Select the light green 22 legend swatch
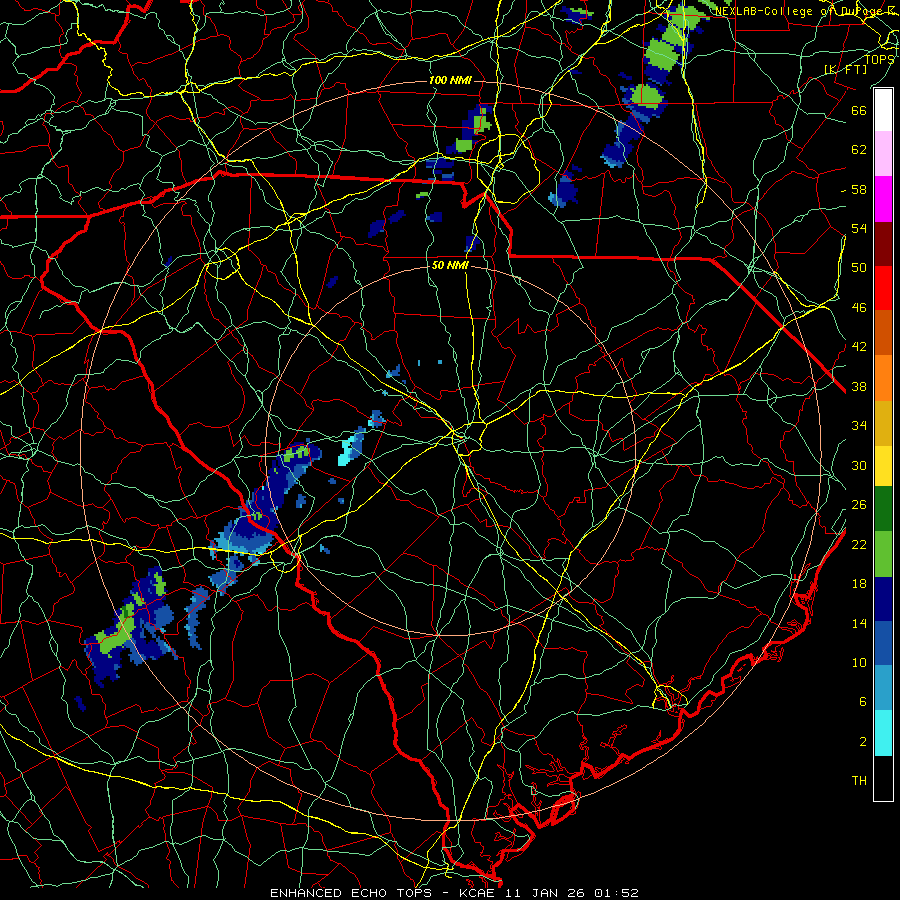Screen dimensions: 900x900 click(883, 554)
